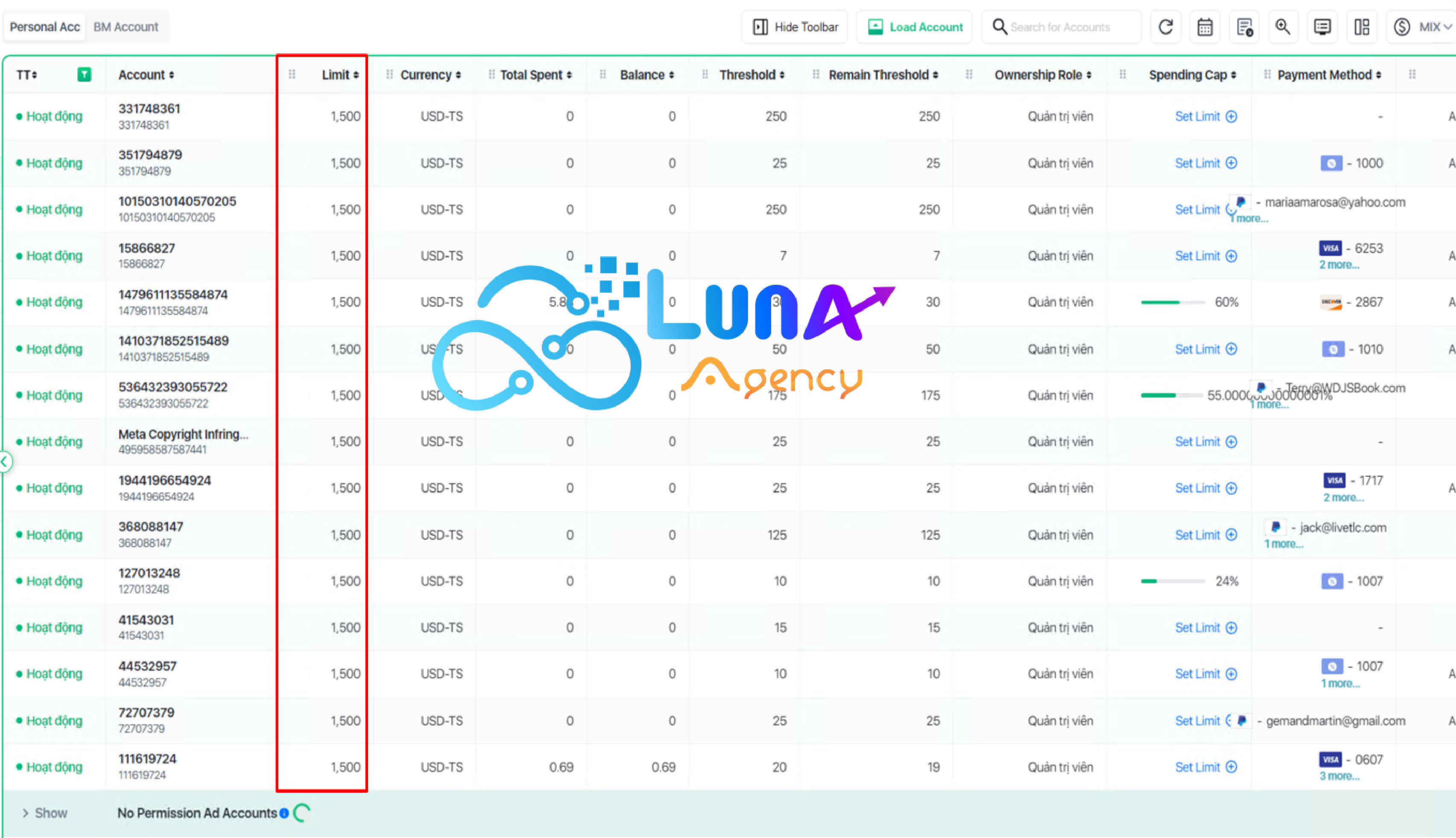This screenshot has width=1456, height=838.
Task: Click the drag handle before Total Spent column
Action: pos(491,74)
